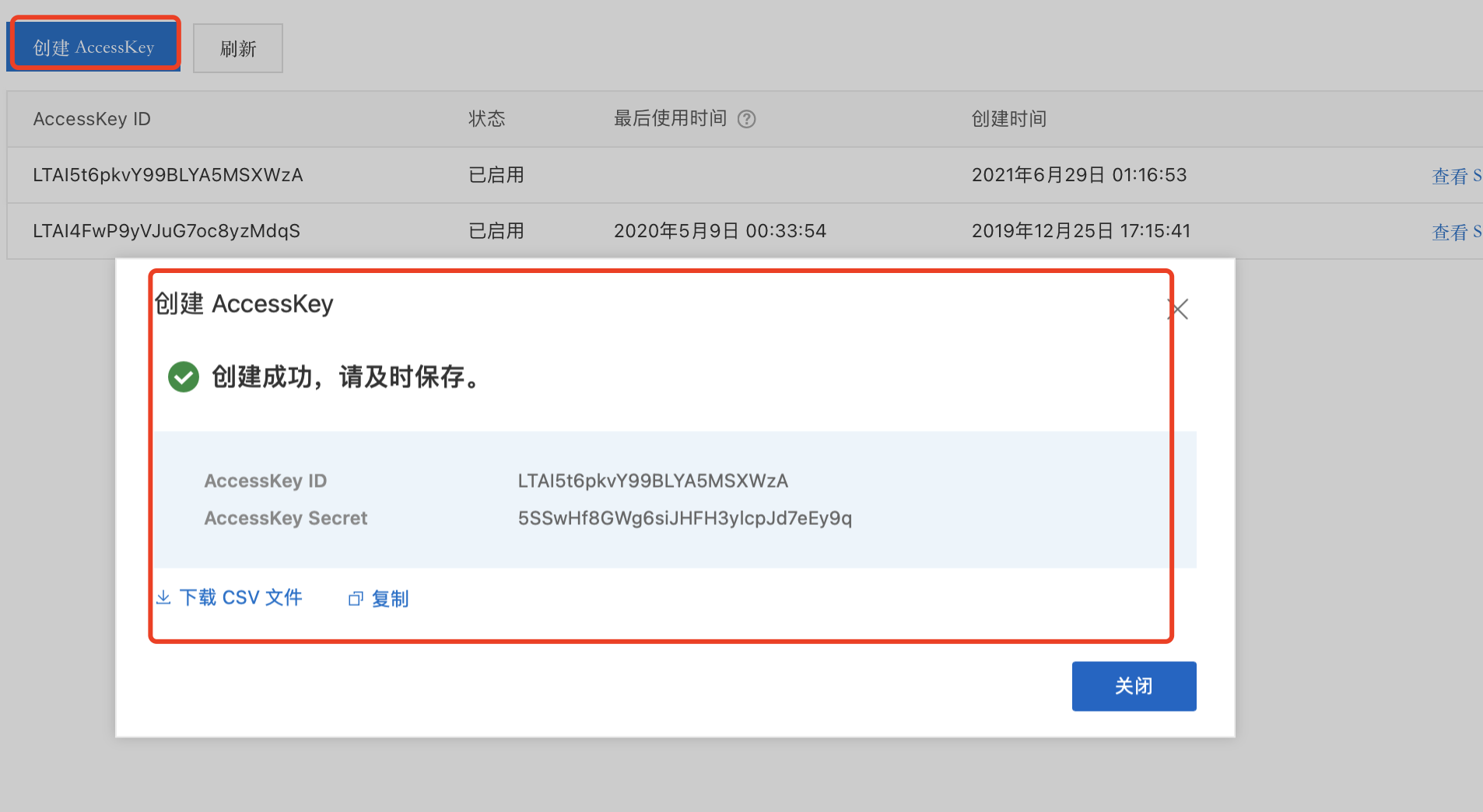Viewport: 1483px width, 812px height.
Task: Click the AccessKey ID column header
Action: point(92,118)
